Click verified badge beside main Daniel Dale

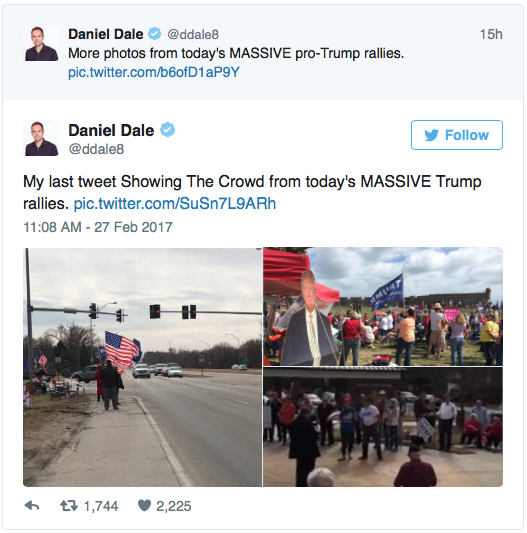pos(168,130)
